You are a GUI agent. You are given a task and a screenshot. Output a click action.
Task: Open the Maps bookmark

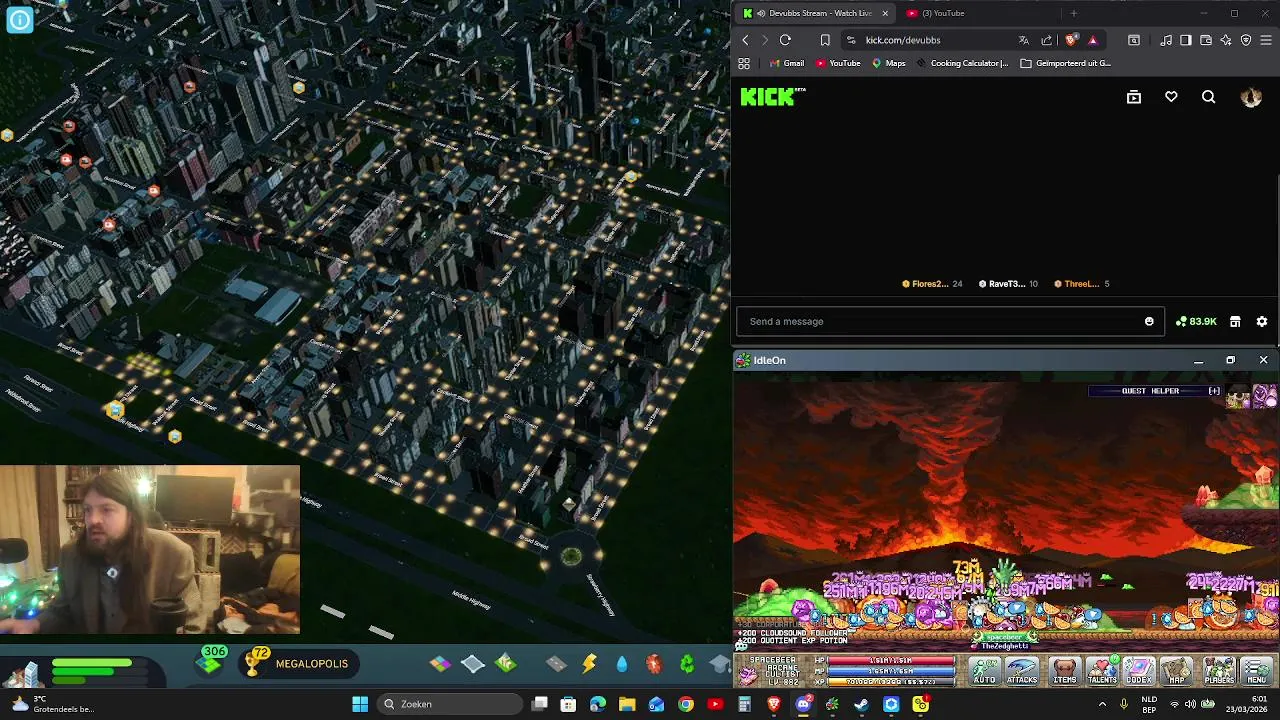click(x=888, y=63)
